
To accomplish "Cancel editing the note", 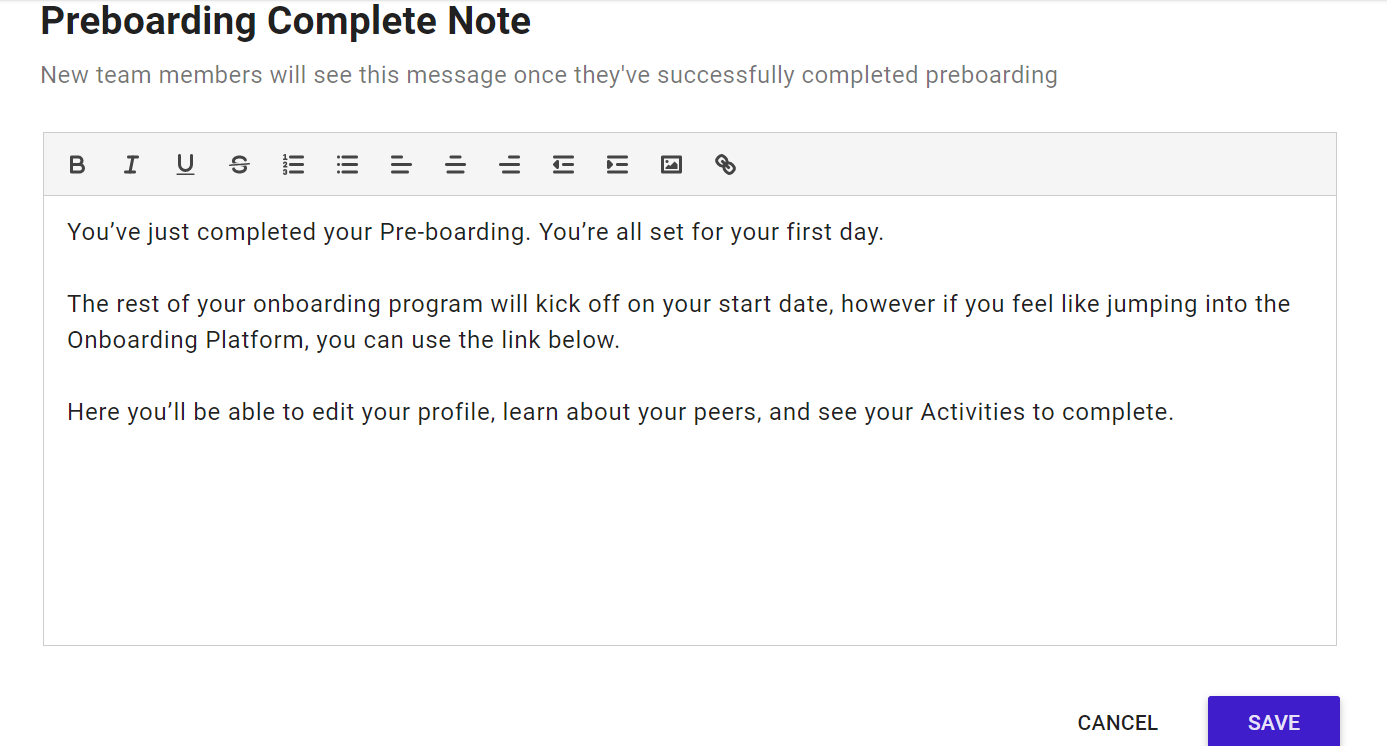I will coord(1117,723).
